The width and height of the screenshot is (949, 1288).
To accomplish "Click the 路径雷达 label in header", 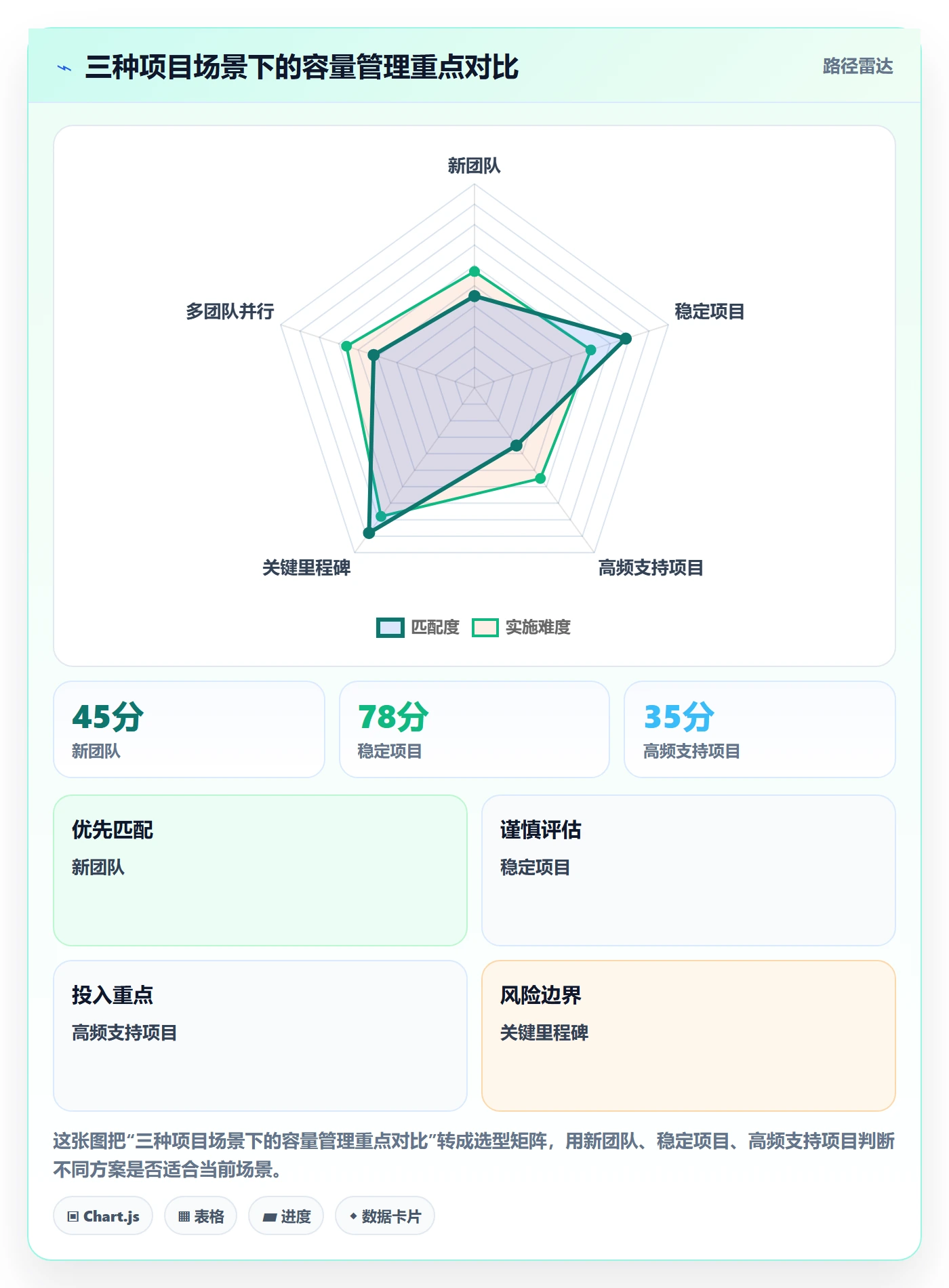I will pyautogui.click(x=857, y=66).
